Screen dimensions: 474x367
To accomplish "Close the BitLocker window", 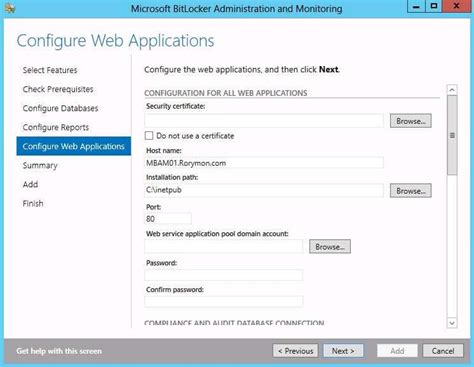I will 456,6.
